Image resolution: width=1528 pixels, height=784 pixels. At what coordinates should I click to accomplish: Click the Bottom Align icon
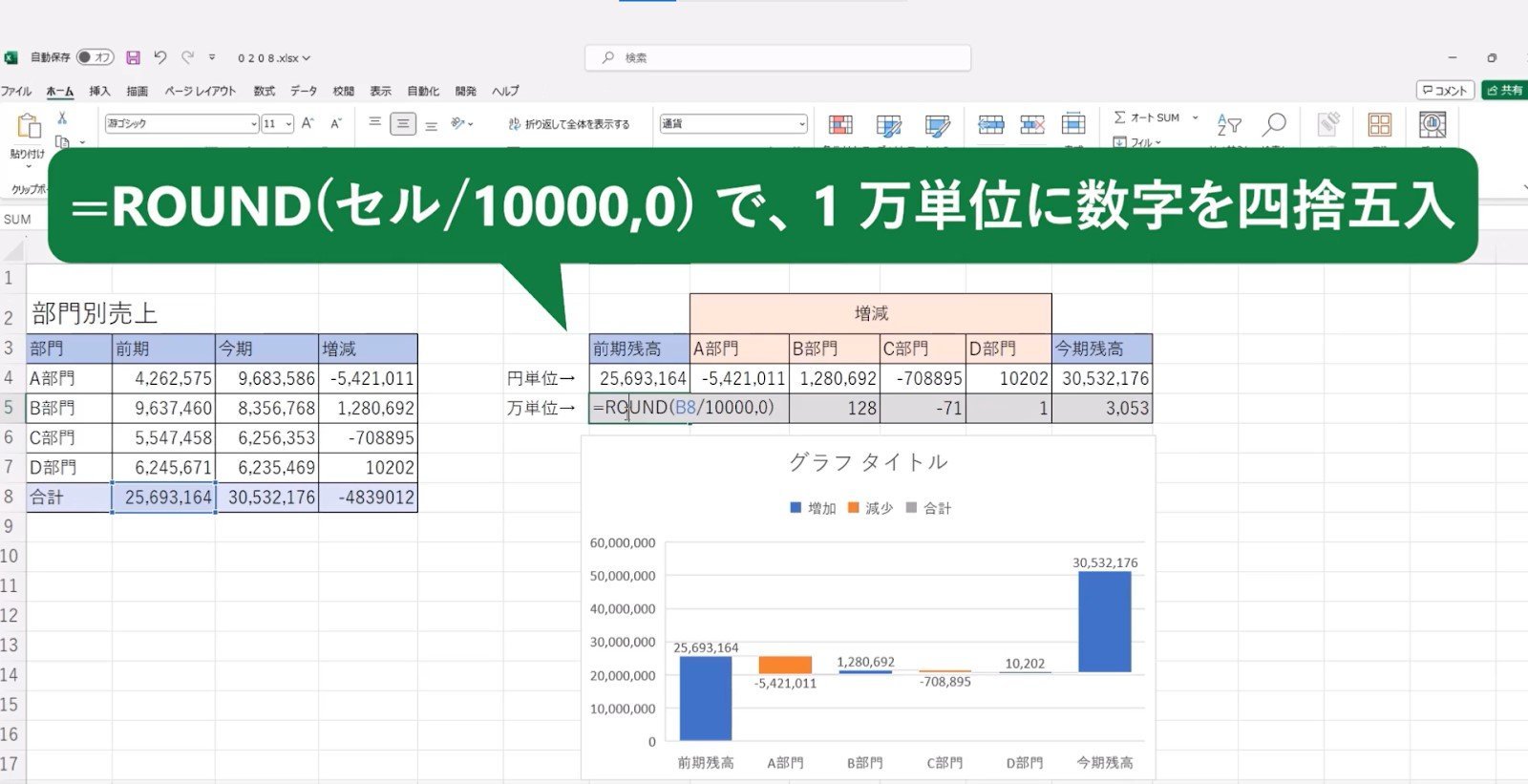click(432, 125)
